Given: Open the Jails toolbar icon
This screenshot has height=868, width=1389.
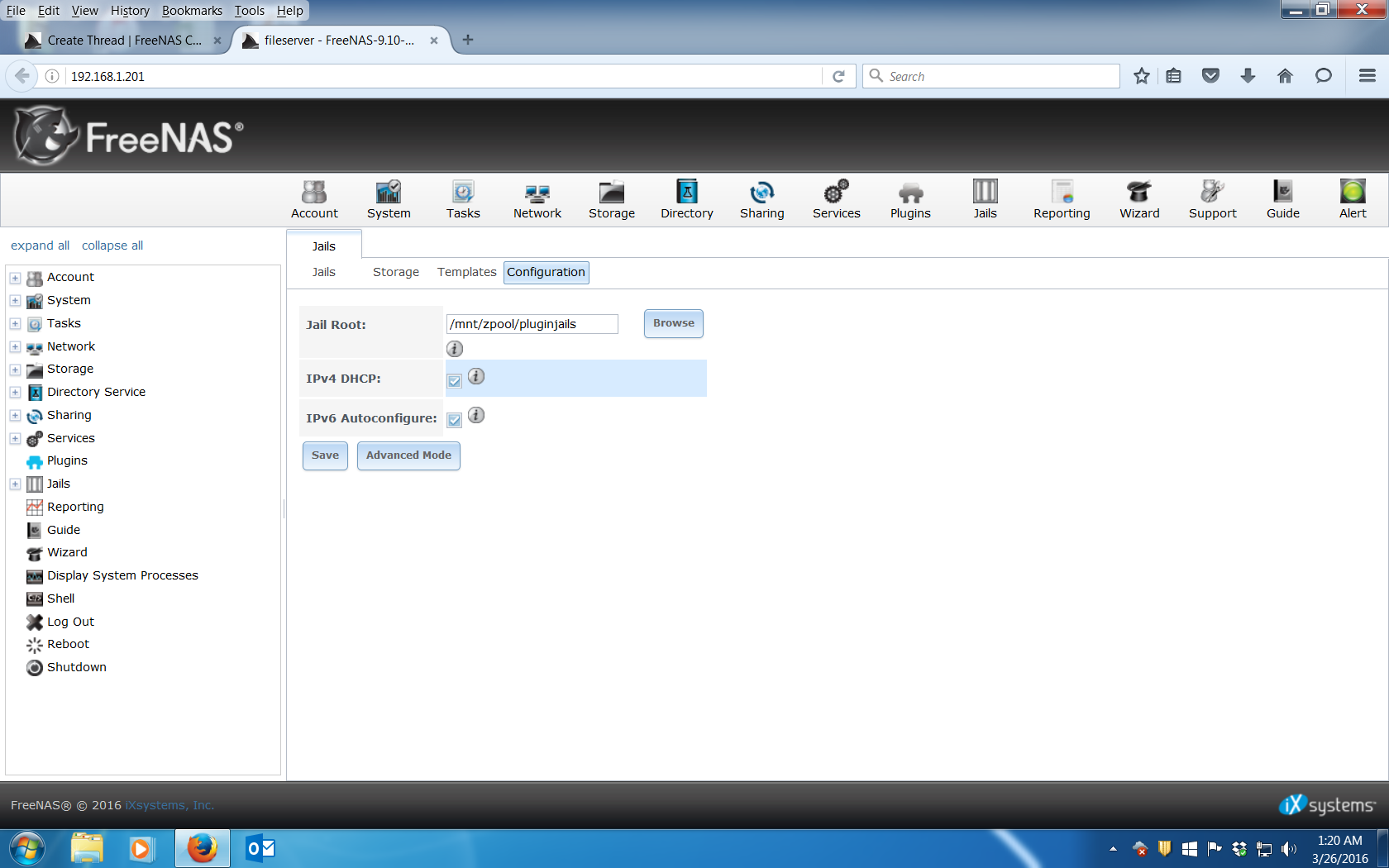Looking at the screenshot, I should click(986, 200).
